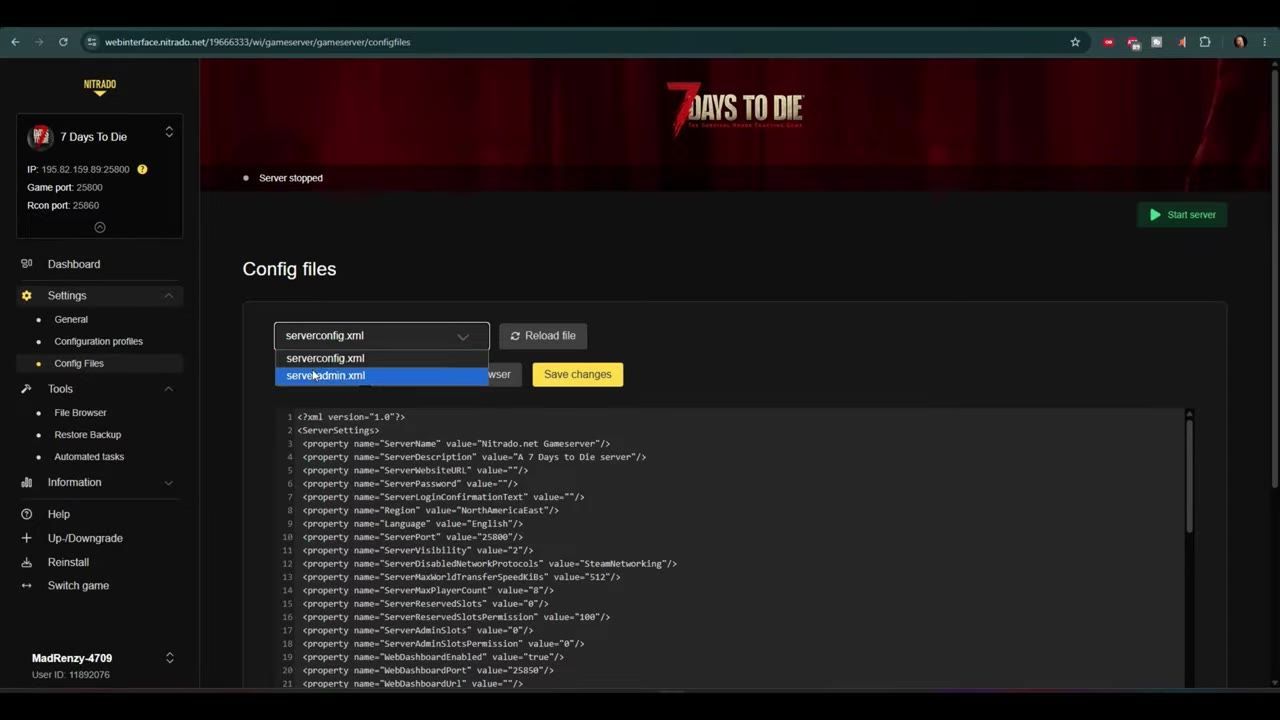Open the Dashboard page link
The image size is (1280, 720).
point(74,264)
